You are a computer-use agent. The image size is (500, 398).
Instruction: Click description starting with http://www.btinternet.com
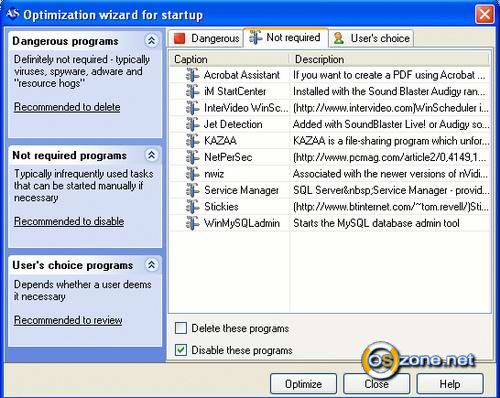click(391, 207)
